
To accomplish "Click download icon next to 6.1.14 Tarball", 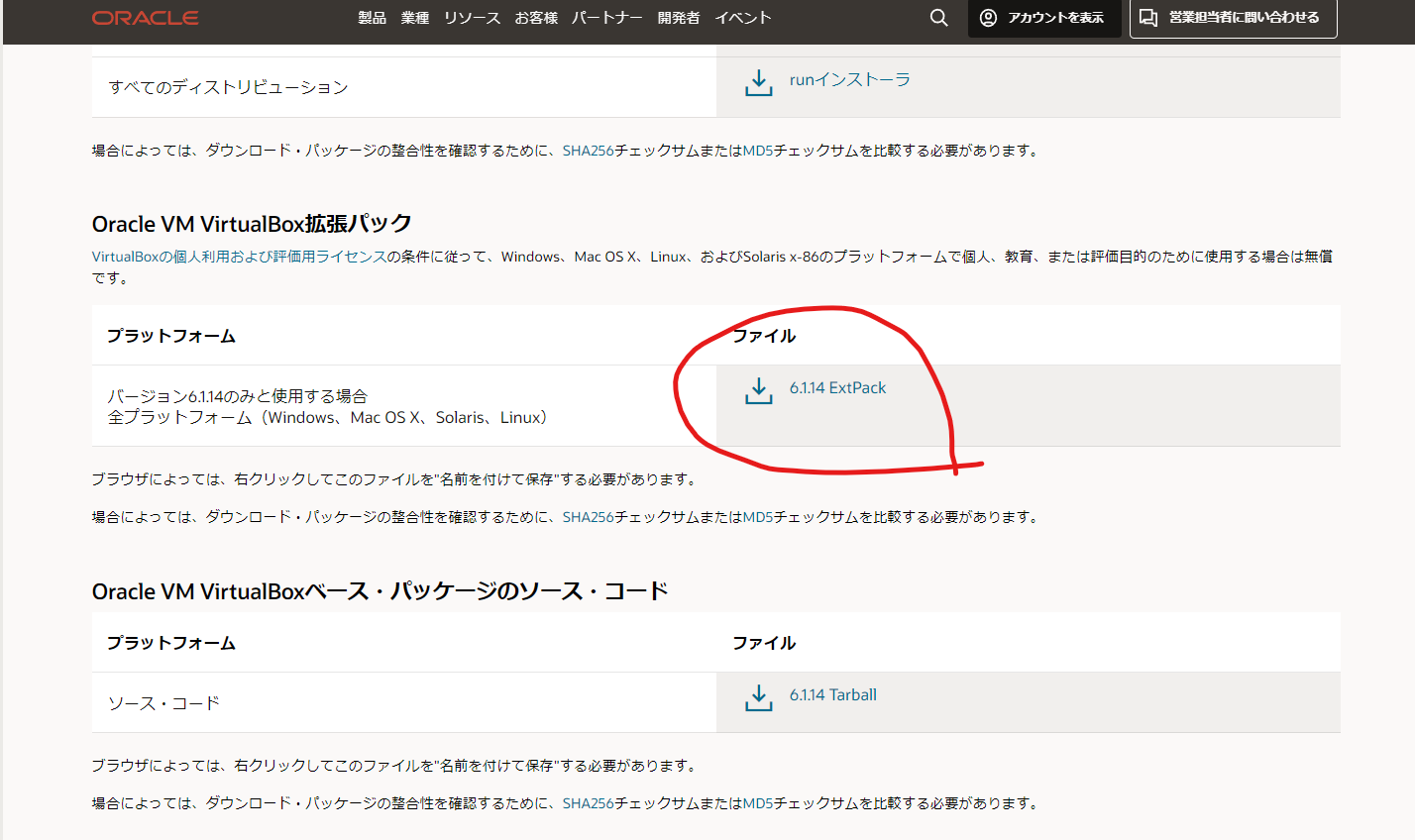I will coord(759,697).
